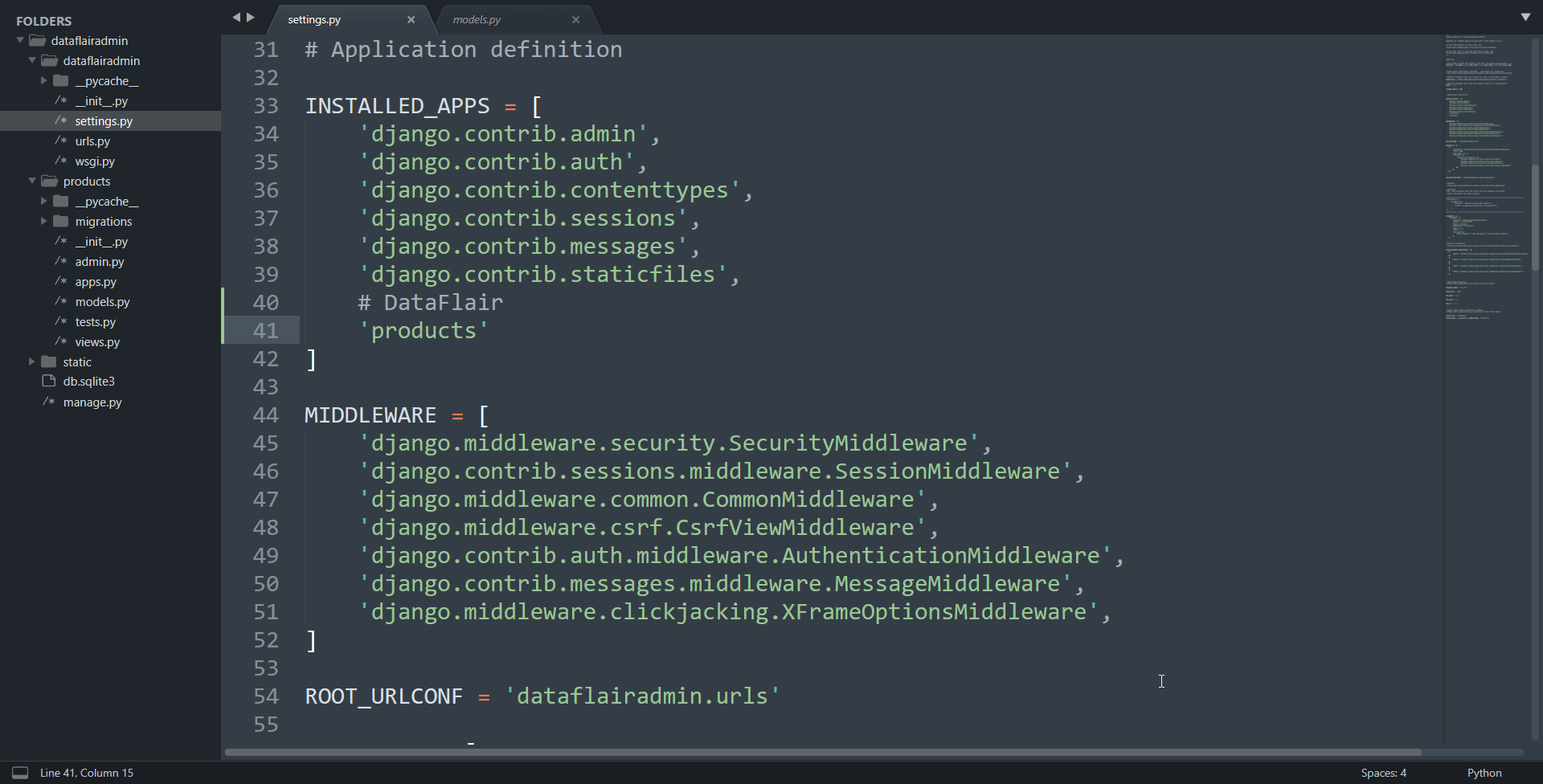Click Python syntax selector in status bar
Viewport: 1543px width, 784px height.
(1484, 772)
